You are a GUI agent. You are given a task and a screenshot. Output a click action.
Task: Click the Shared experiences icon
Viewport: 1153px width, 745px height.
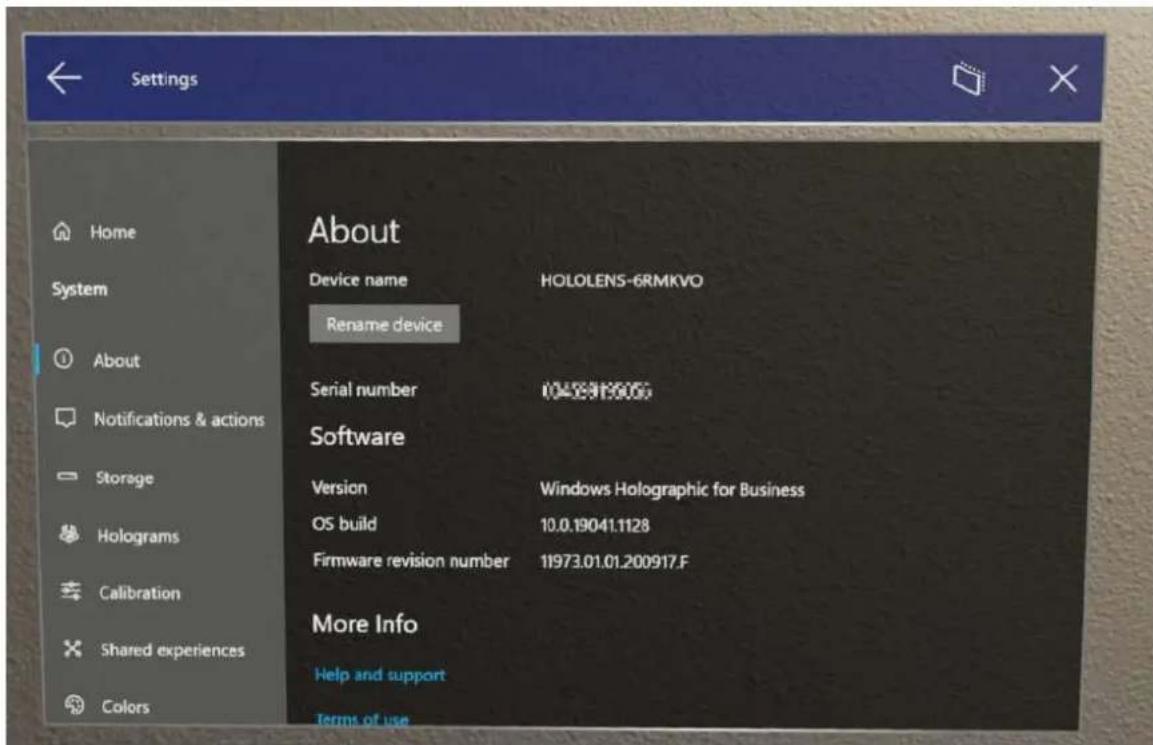coord(72,648)
